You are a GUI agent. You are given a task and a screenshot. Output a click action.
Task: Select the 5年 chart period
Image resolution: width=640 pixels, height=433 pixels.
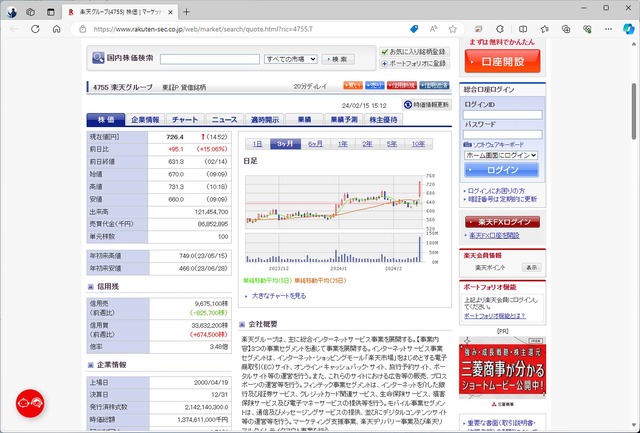click(x=392, y=144)
